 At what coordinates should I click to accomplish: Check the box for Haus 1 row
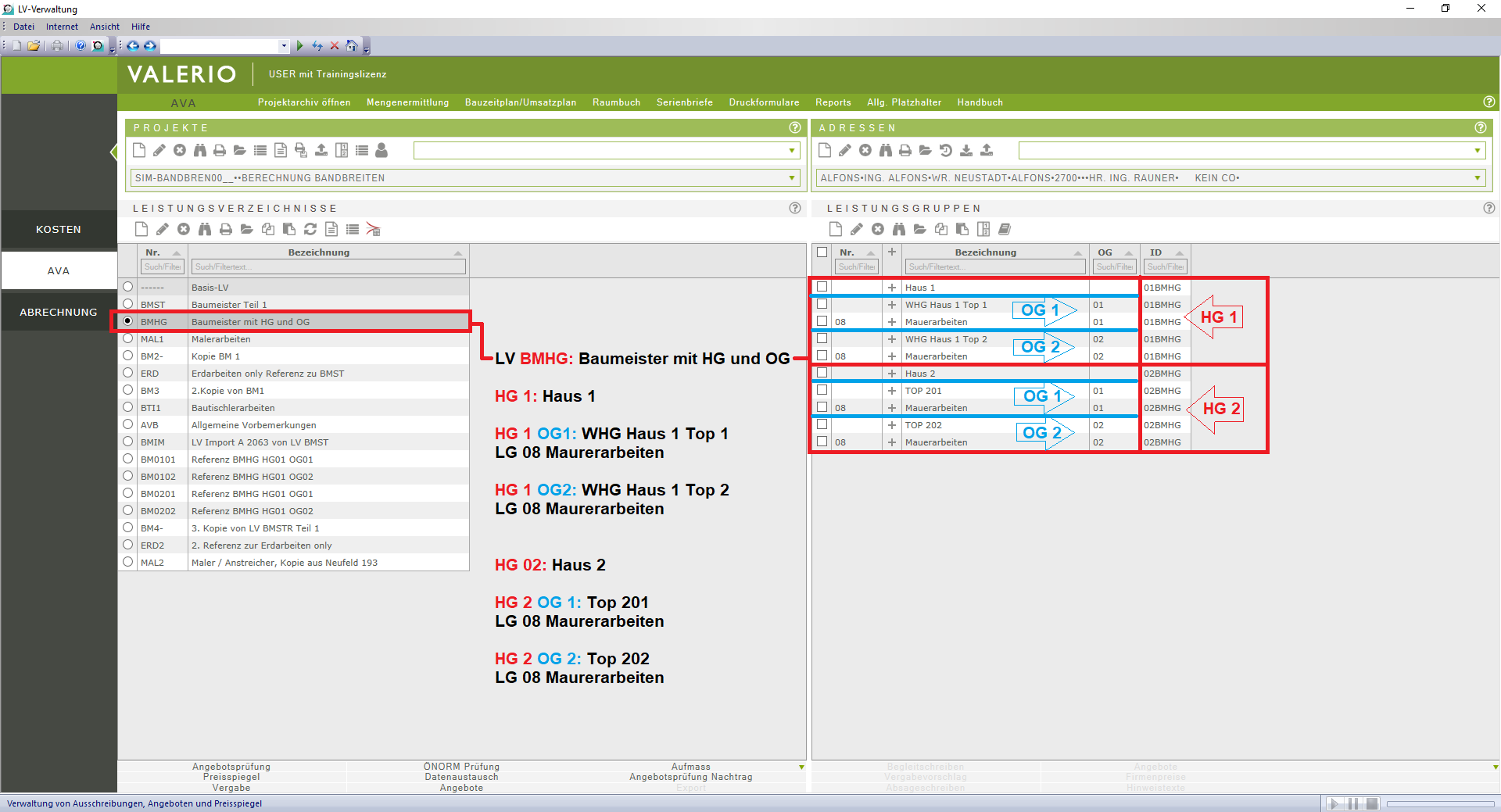(822, 287)
